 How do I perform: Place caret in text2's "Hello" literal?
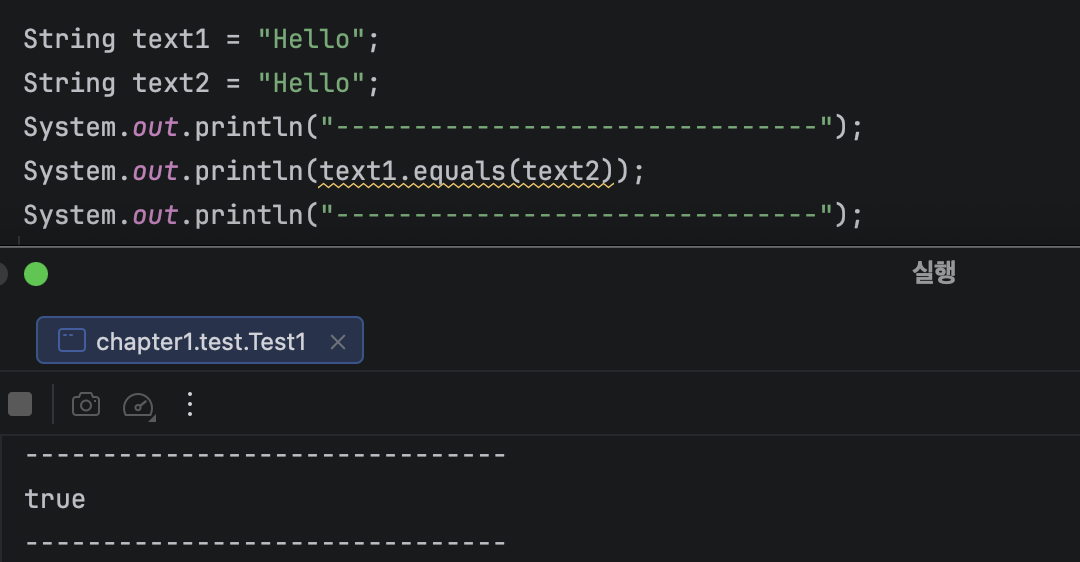pos(311,83)
